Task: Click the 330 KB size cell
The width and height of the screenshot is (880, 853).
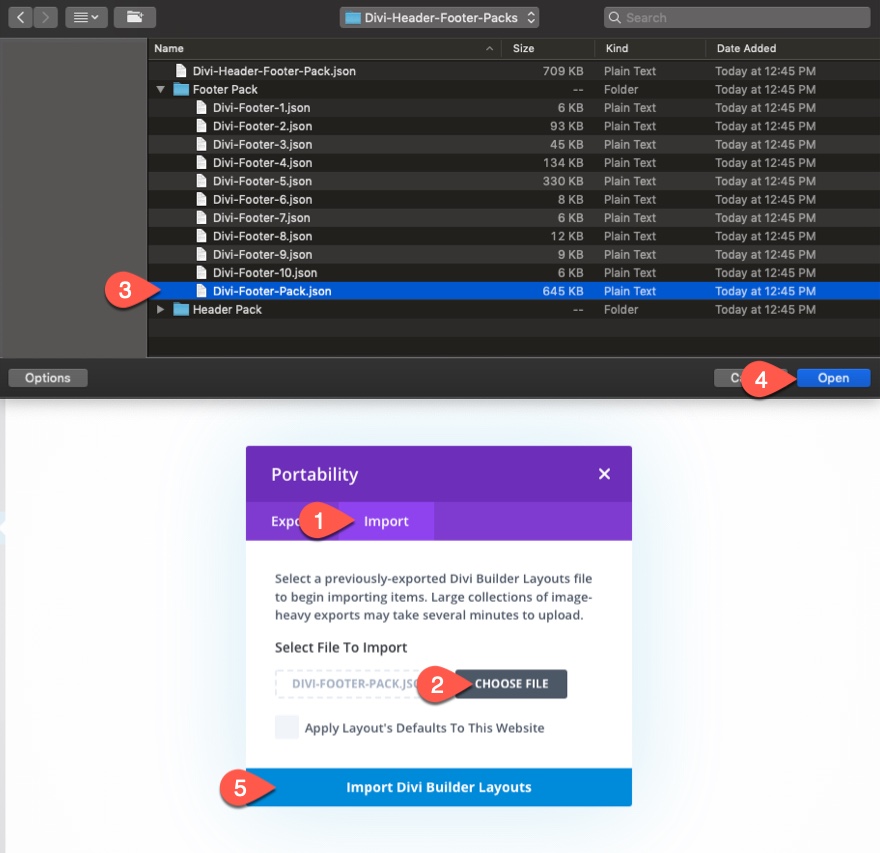Action: coord(562,181)
